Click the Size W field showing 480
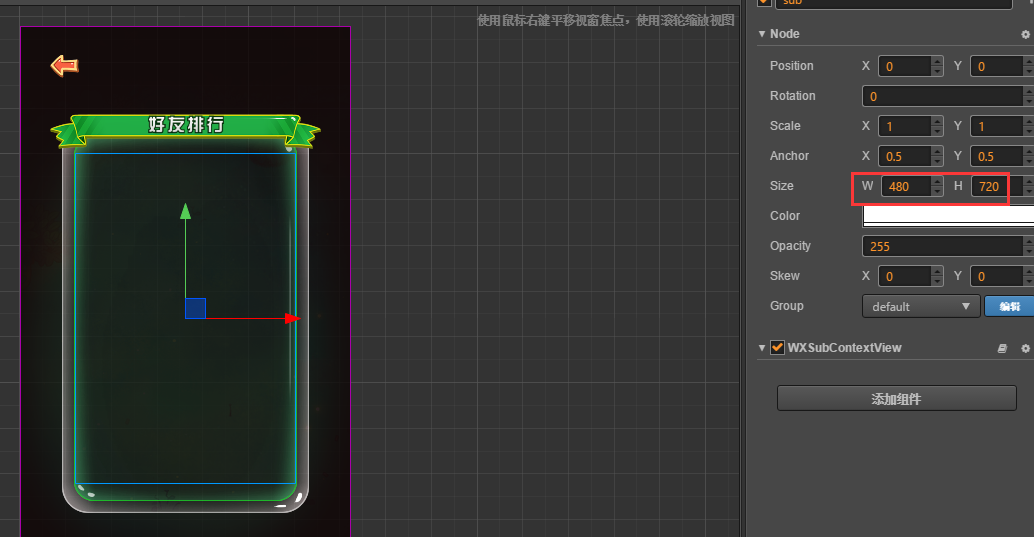Image resolution: width=1034 pixels, height=537 pixels. 906,187
